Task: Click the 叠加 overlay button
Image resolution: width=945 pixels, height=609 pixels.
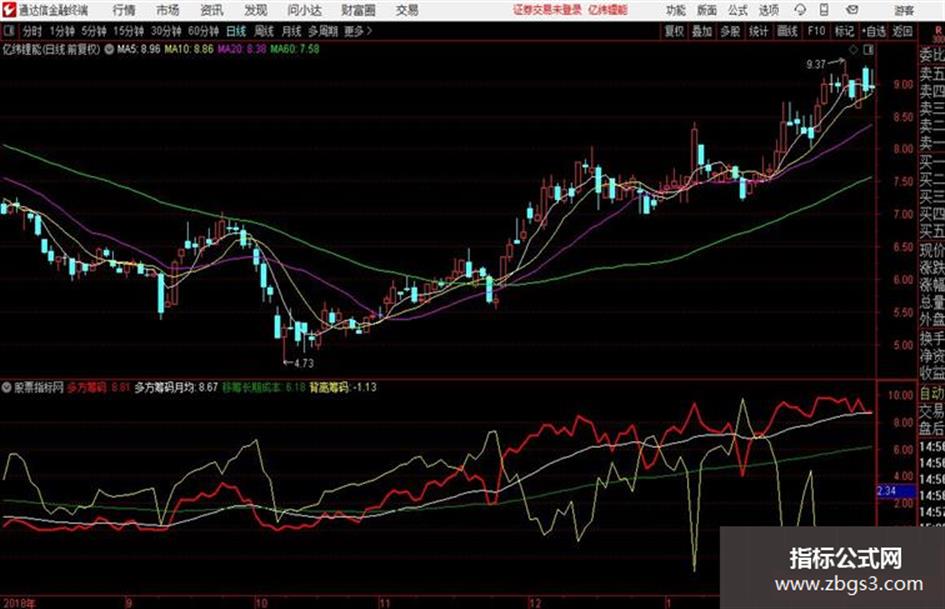Action: tap(702, 31)
